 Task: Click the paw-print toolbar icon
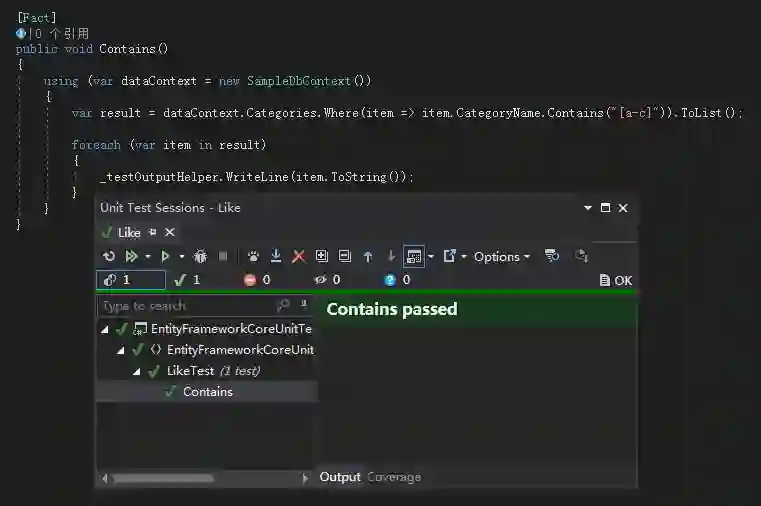pos(253,256)
